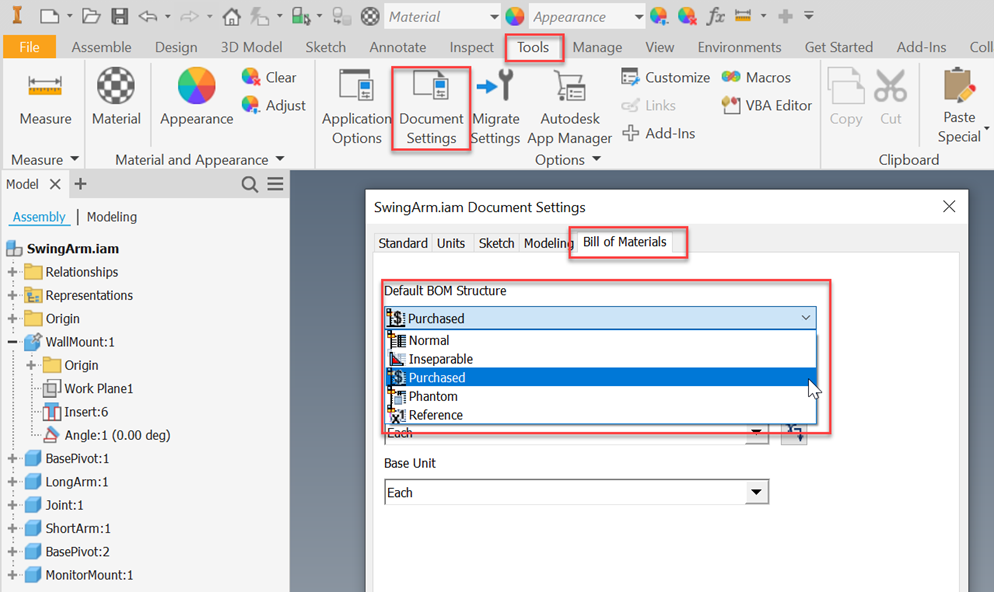Viewport: 994px width, 592px height.
Task: Open the Material browser button
Action: click(x=116, y=97)
